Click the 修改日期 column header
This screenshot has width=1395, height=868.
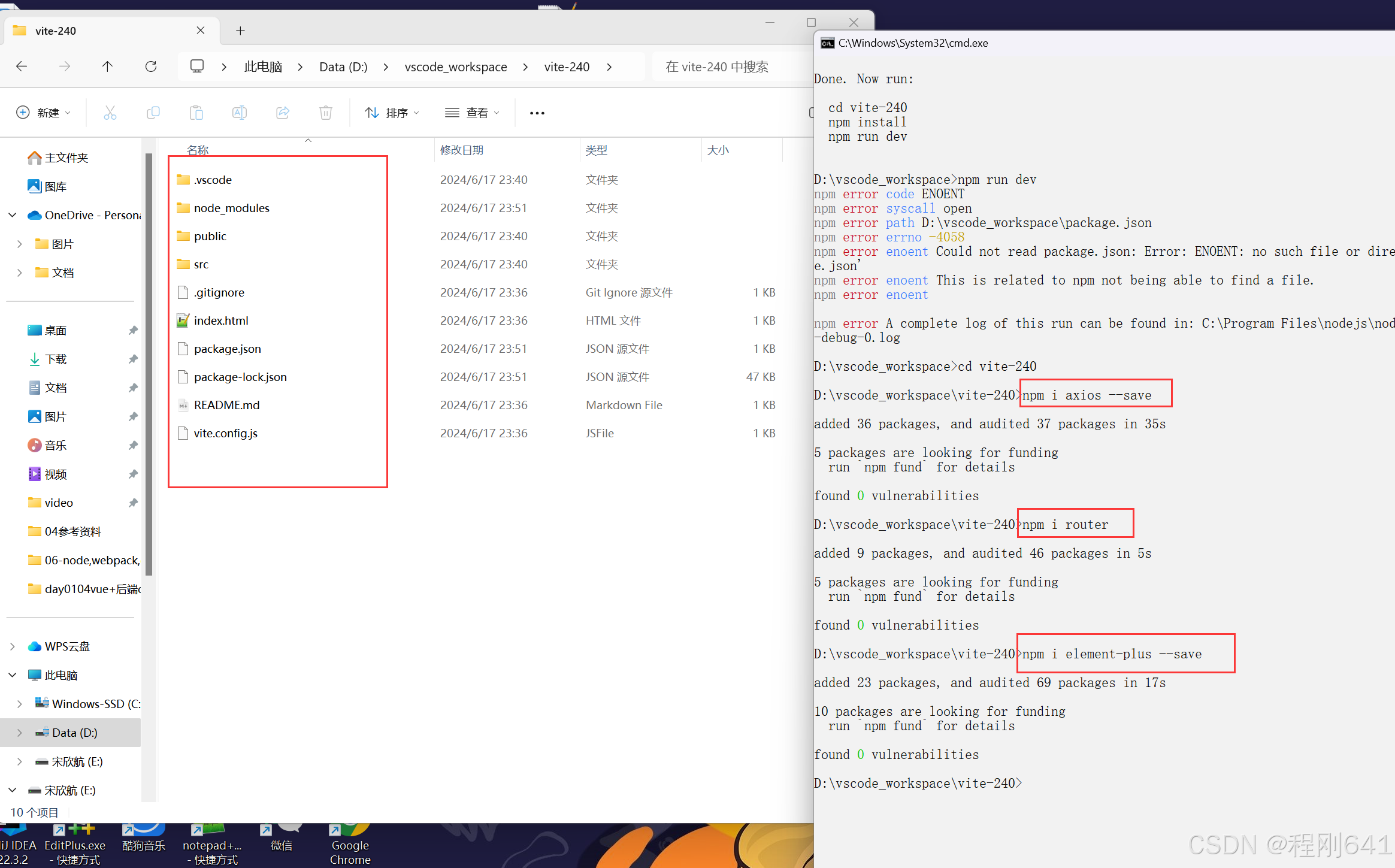click(462, 150)
